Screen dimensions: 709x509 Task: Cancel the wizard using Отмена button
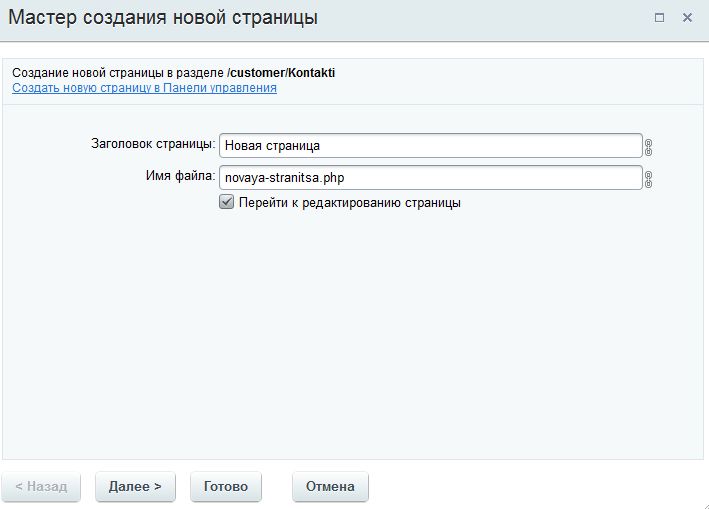330,486
